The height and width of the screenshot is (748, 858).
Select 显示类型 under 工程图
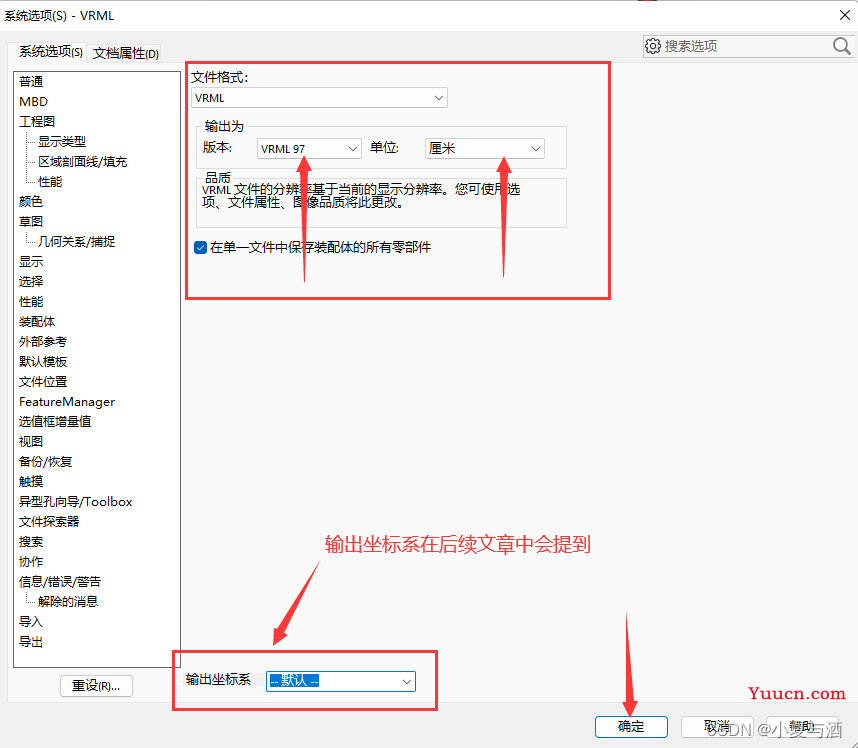pos(62,142)
